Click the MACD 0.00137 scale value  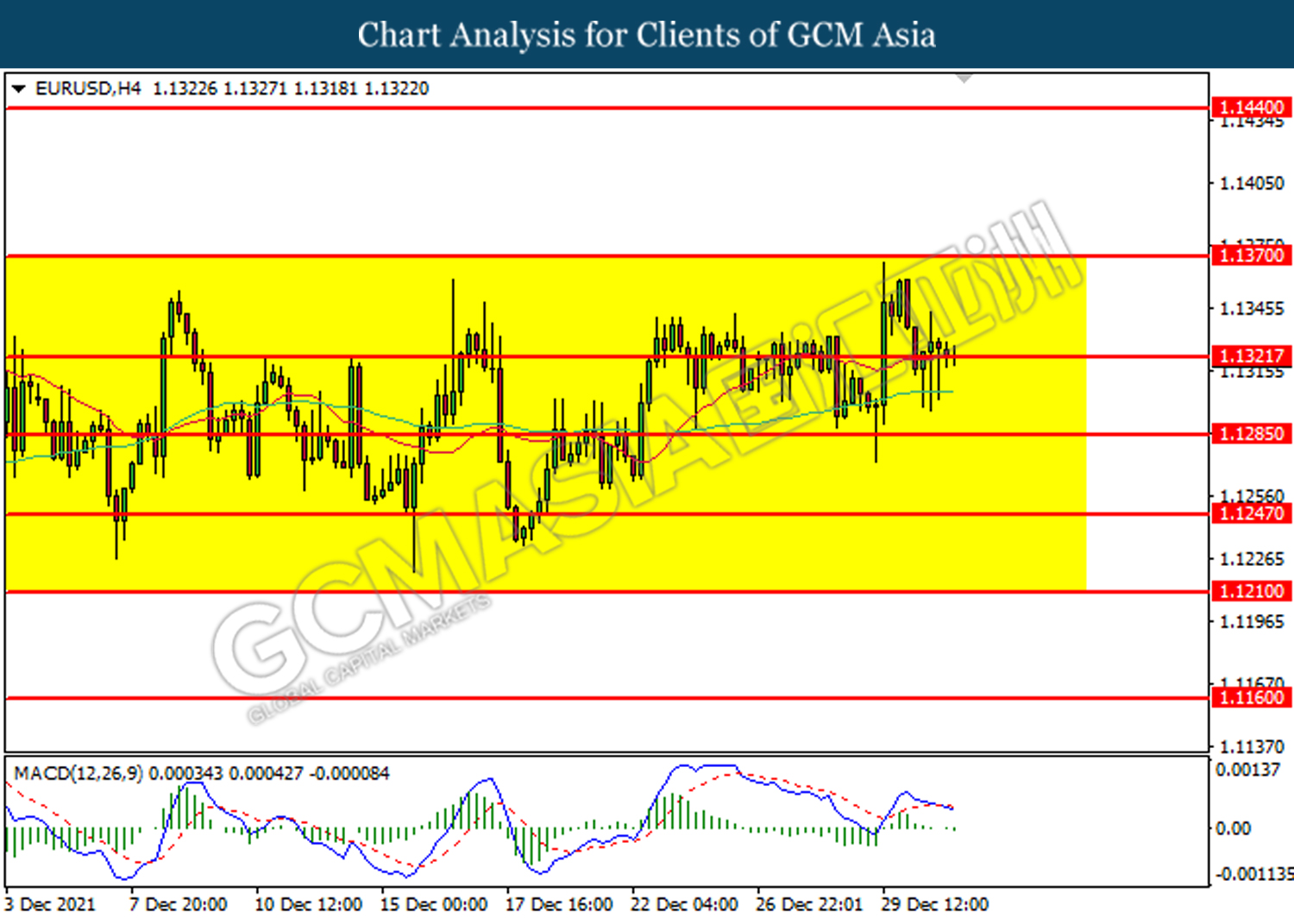tap(1248, 770)
